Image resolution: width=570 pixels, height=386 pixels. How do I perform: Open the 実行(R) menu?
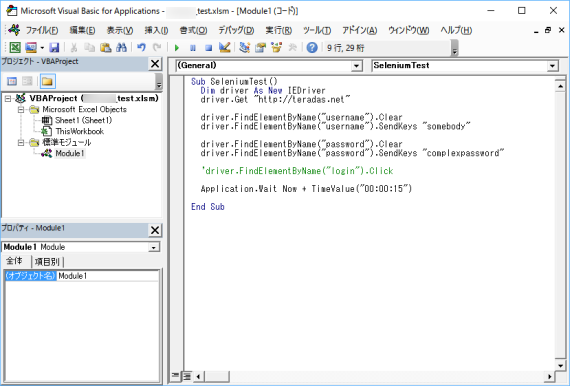(278, 31)
